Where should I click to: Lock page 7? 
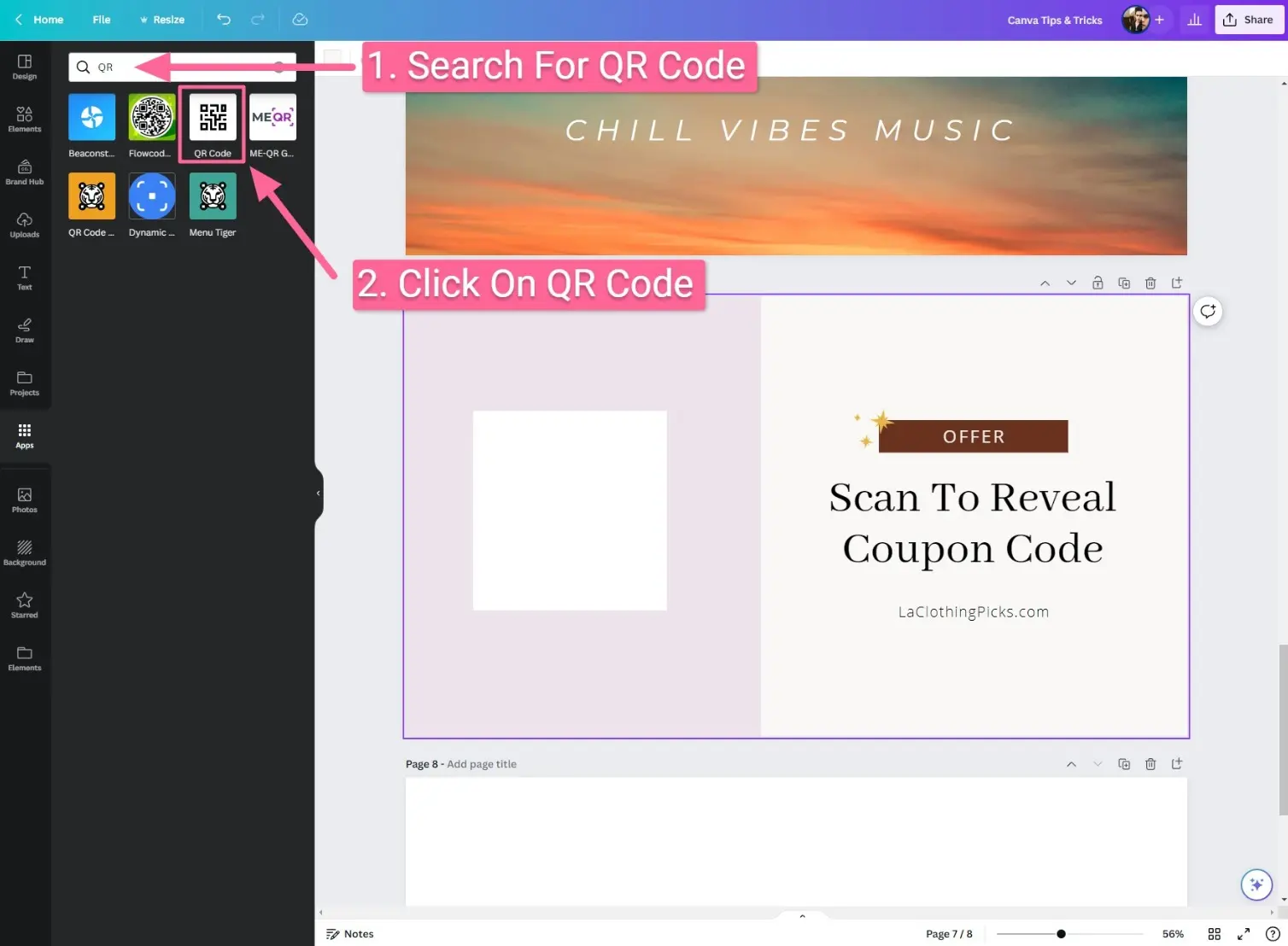pyautogui.click(x=1098, y=283)
